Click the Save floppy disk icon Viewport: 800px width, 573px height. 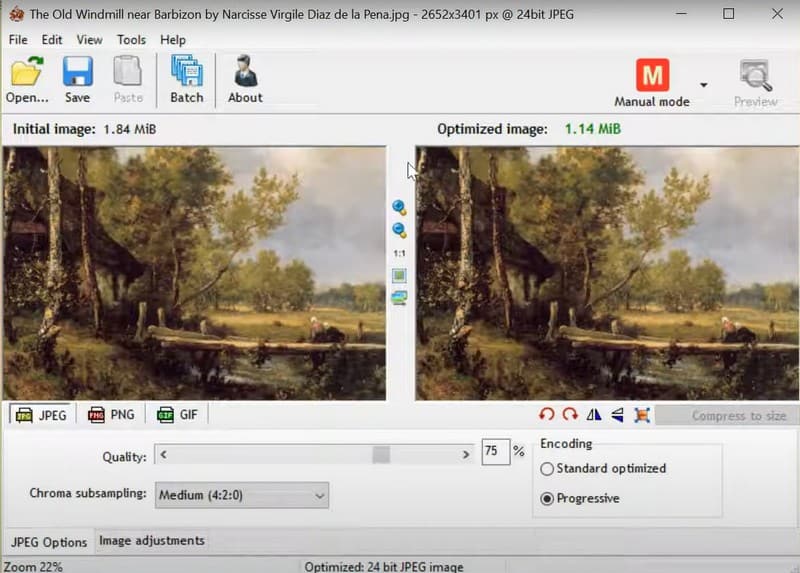pyautogui.click(x=77, y=80)
